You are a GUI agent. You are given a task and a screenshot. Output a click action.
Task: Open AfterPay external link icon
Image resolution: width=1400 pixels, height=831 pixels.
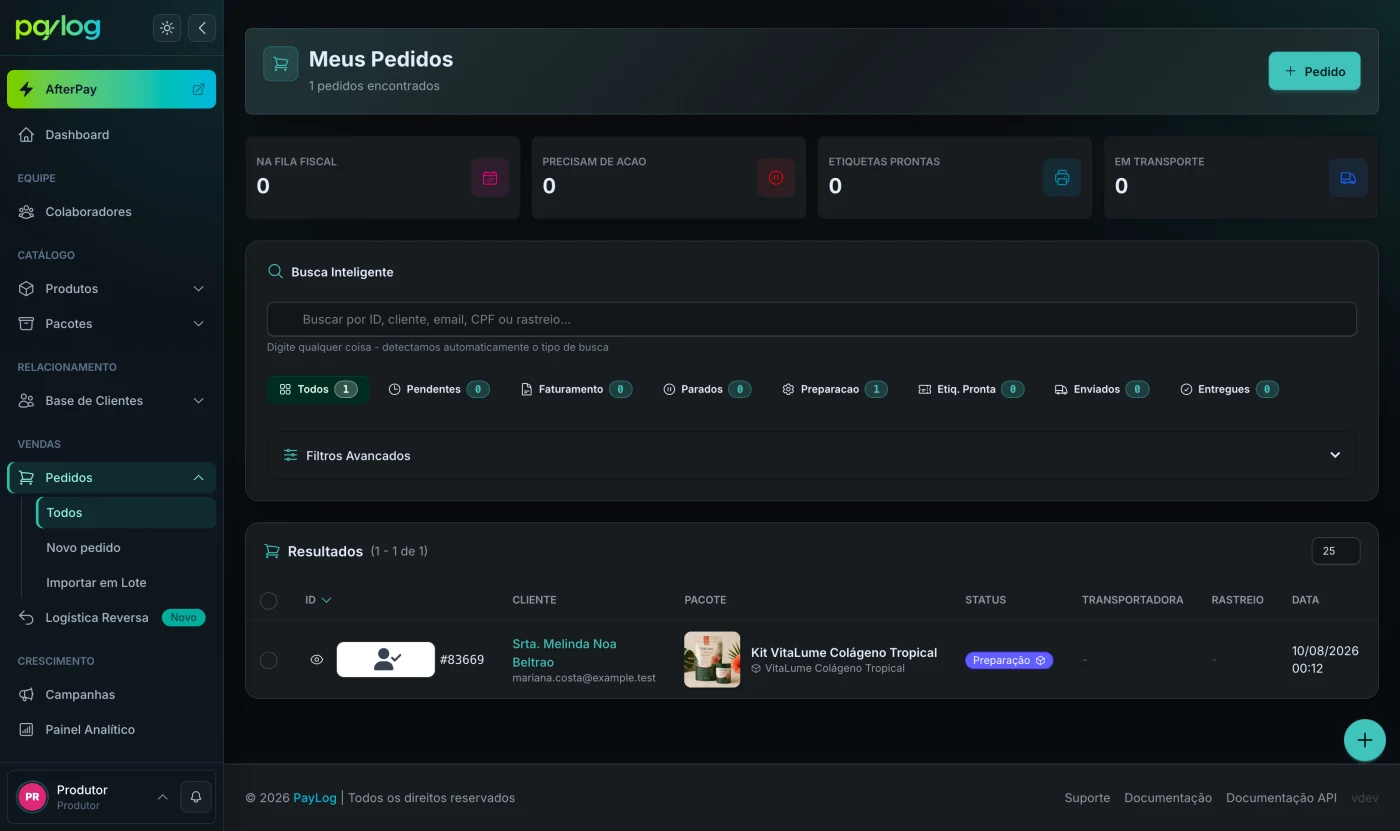(198, 89)
